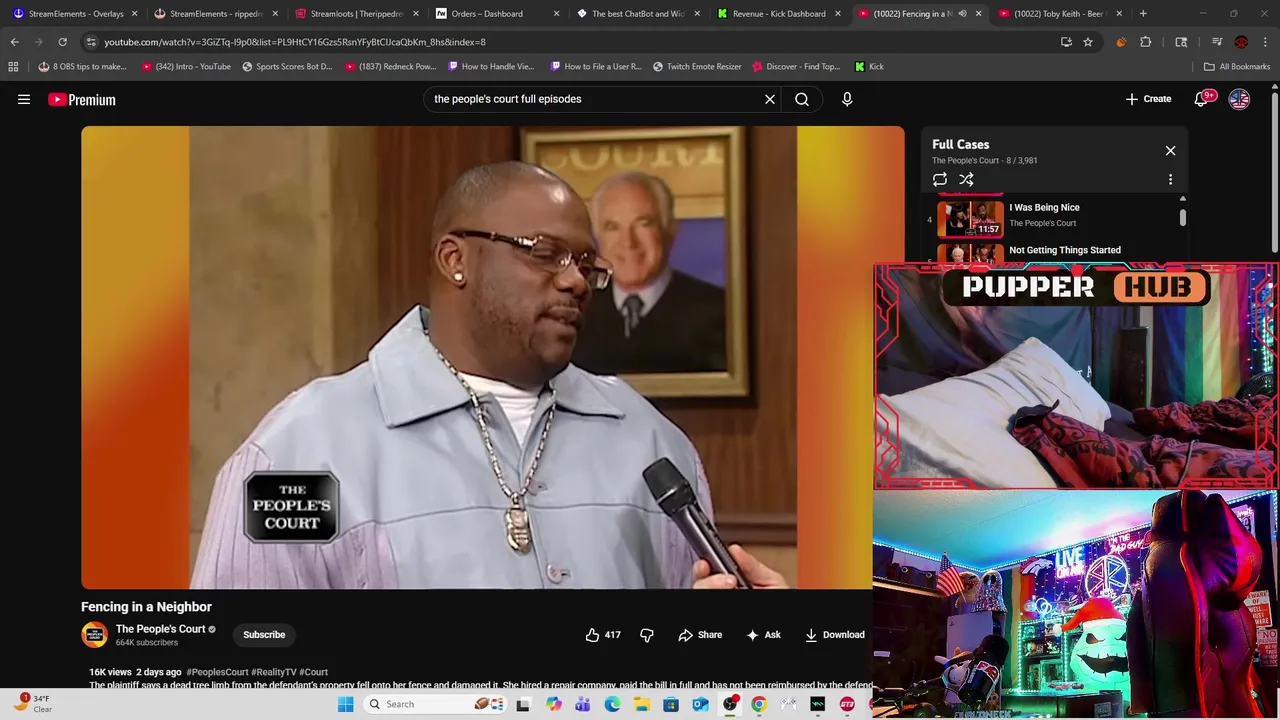
Task: Play "I Was Being Nice" playlist video
Action: click(x=1044, y=207)
